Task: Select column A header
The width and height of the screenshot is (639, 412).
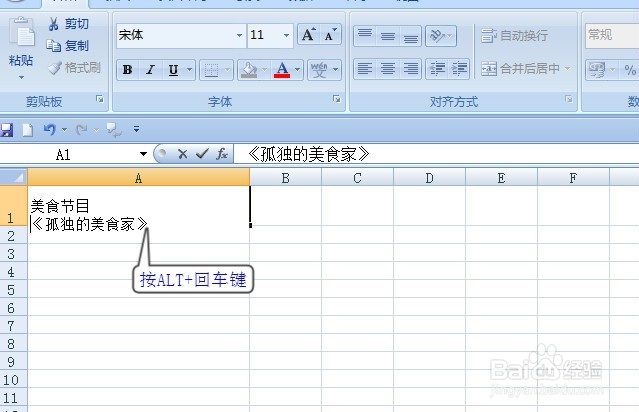Action: click(x=139, y=178)
